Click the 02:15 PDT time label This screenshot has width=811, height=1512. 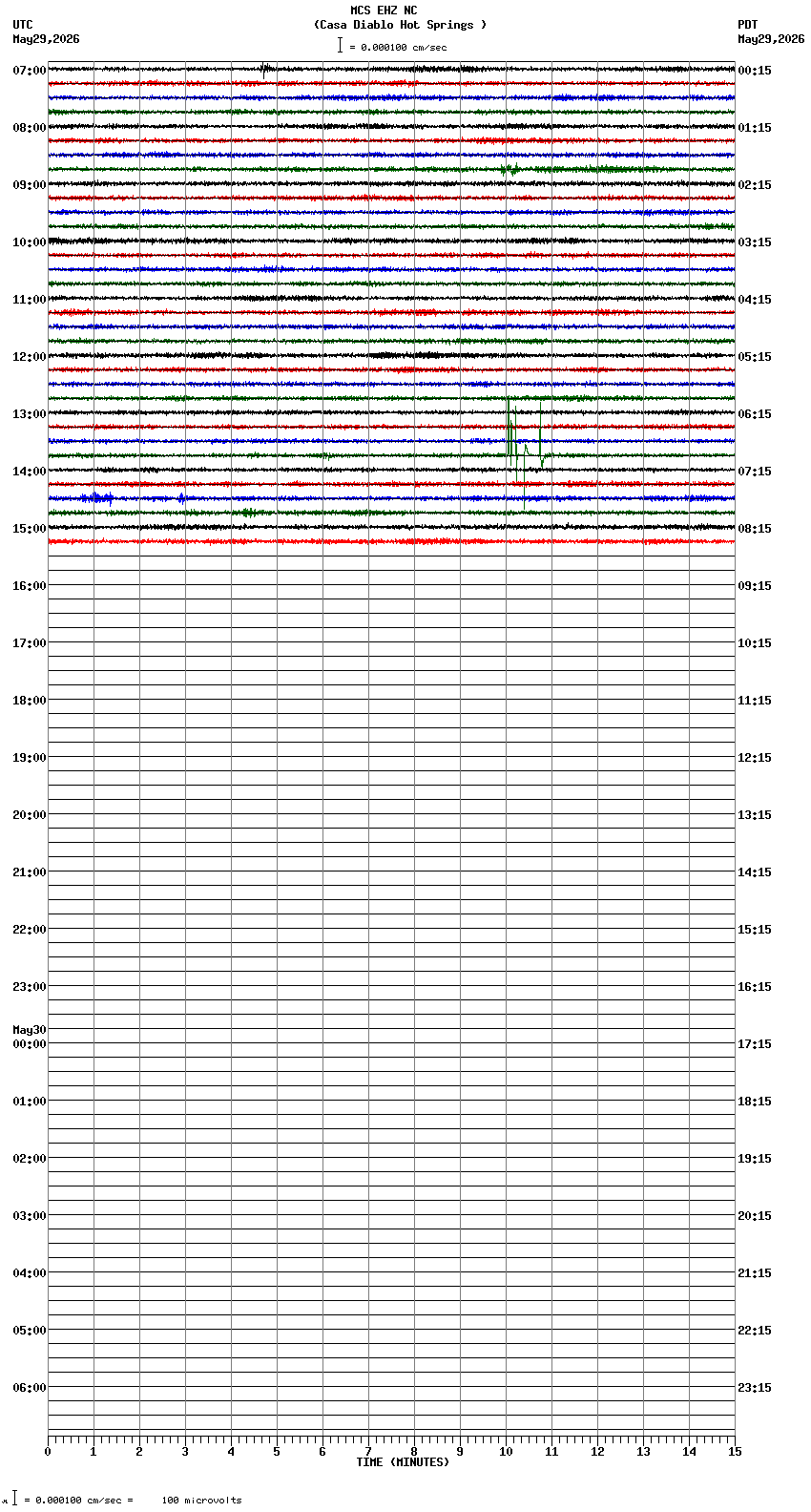tap(755, 184)
